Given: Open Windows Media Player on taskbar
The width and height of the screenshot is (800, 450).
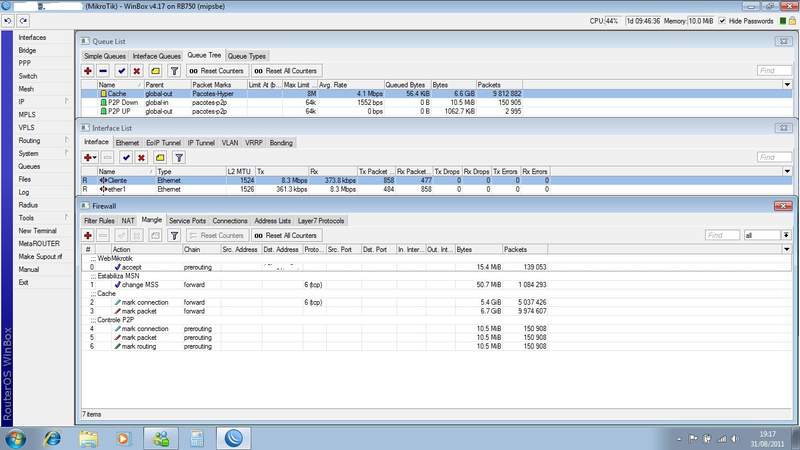Looking at the screenshot, I should point(123,438).
